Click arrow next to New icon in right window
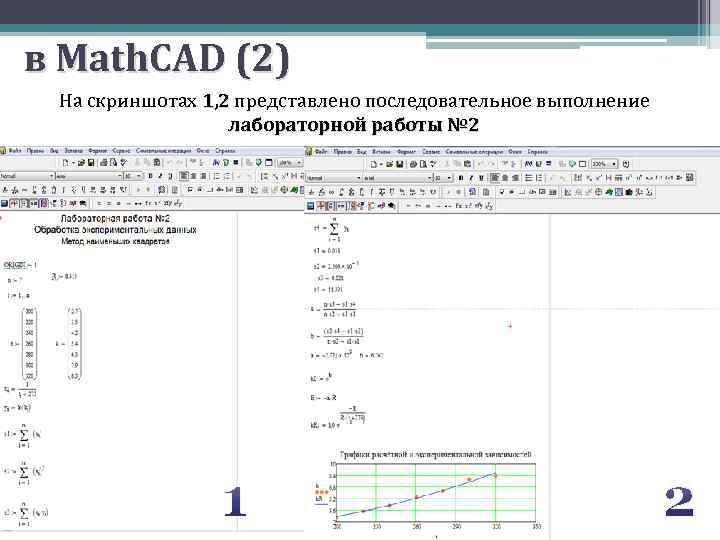This screenshot has height=540, width=720. pos(381,164)
